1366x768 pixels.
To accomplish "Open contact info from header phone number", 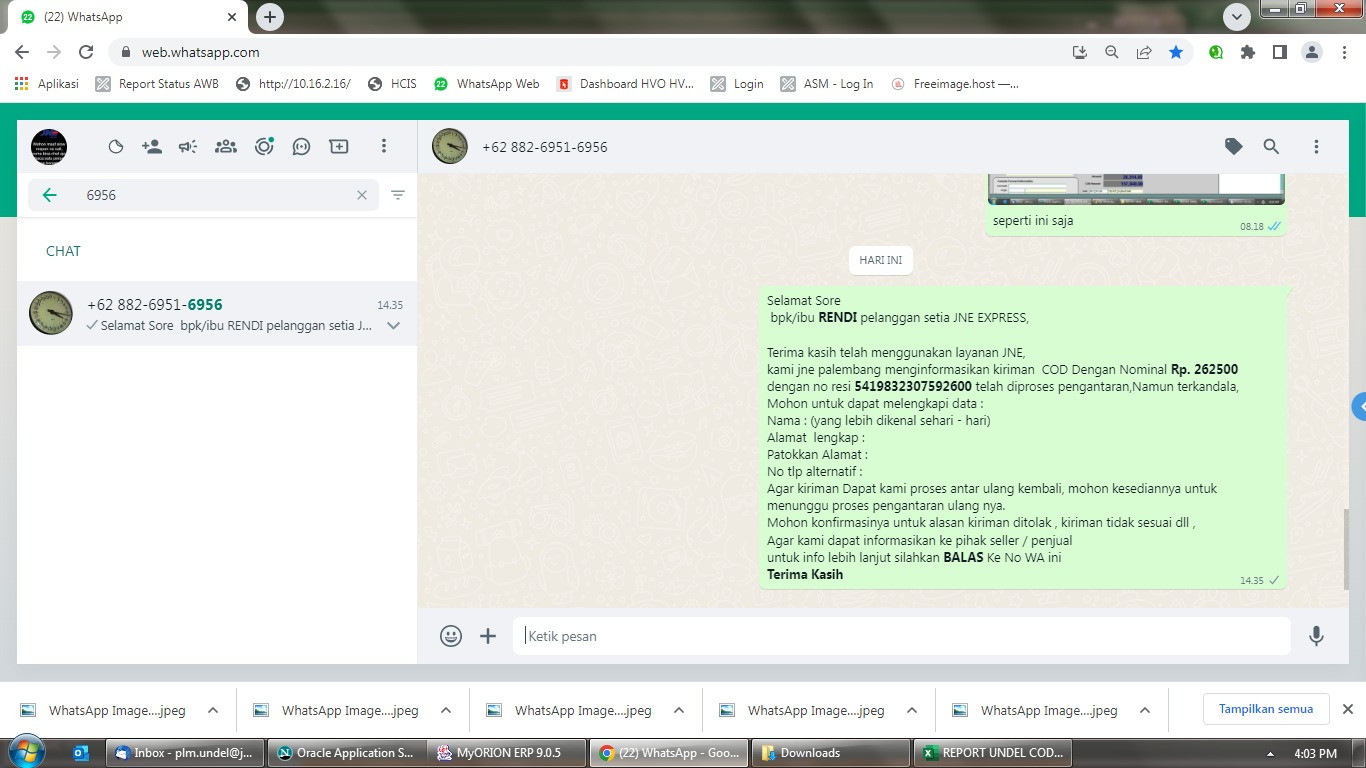I will coord(545,147).
